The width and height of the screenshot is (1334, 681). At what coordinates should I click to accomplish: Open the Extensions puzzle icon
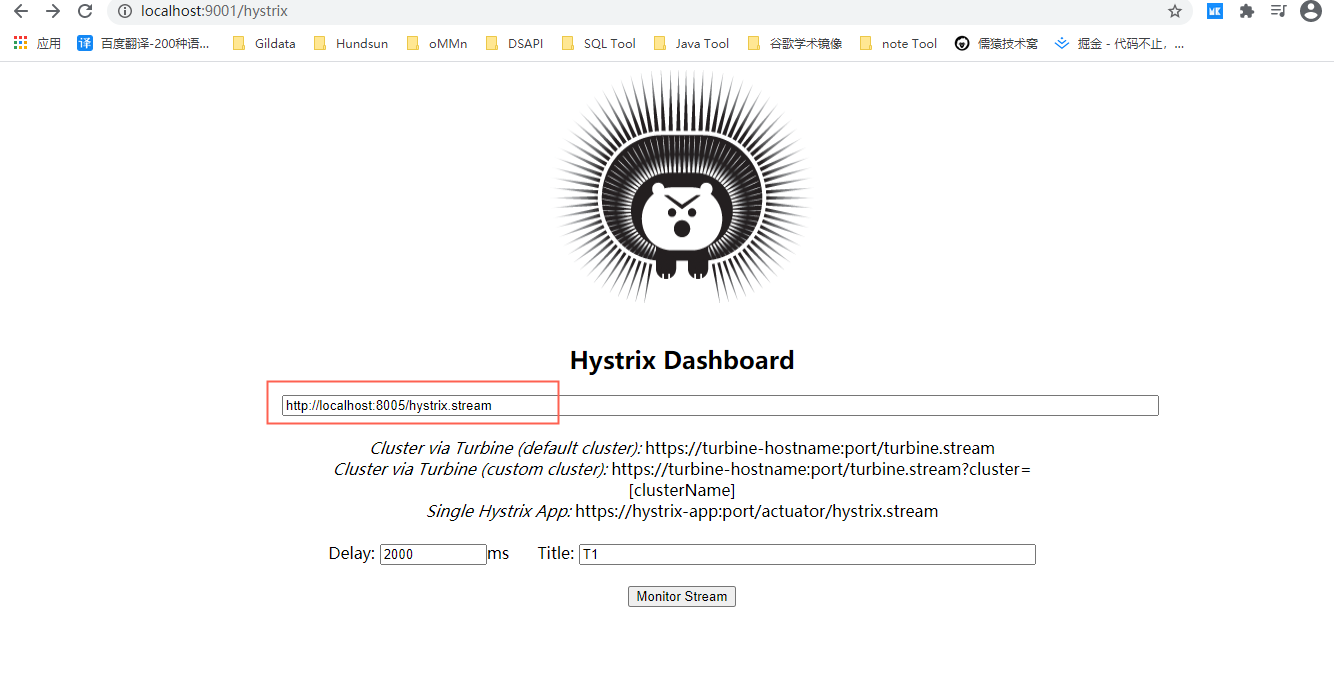1246,11
